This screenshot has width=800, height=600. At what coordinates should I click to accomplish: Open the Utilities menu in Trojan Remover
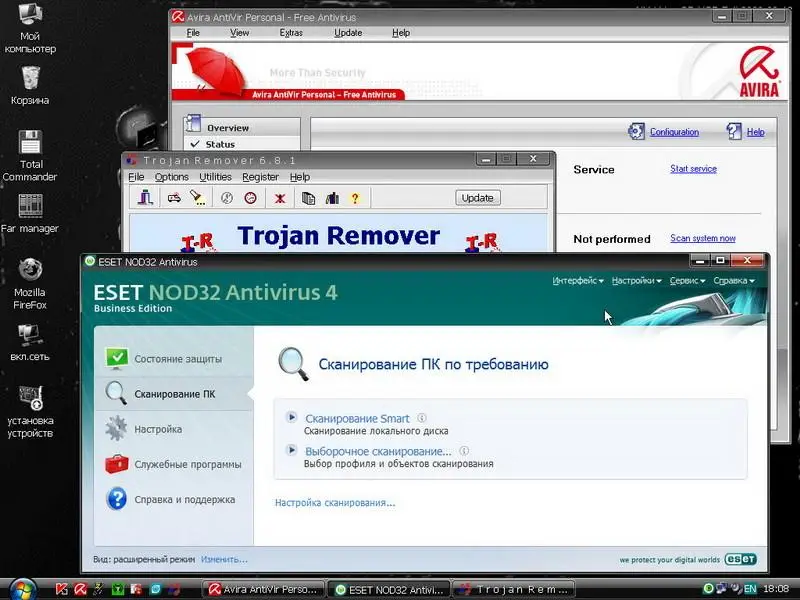(x=215, y=177)
